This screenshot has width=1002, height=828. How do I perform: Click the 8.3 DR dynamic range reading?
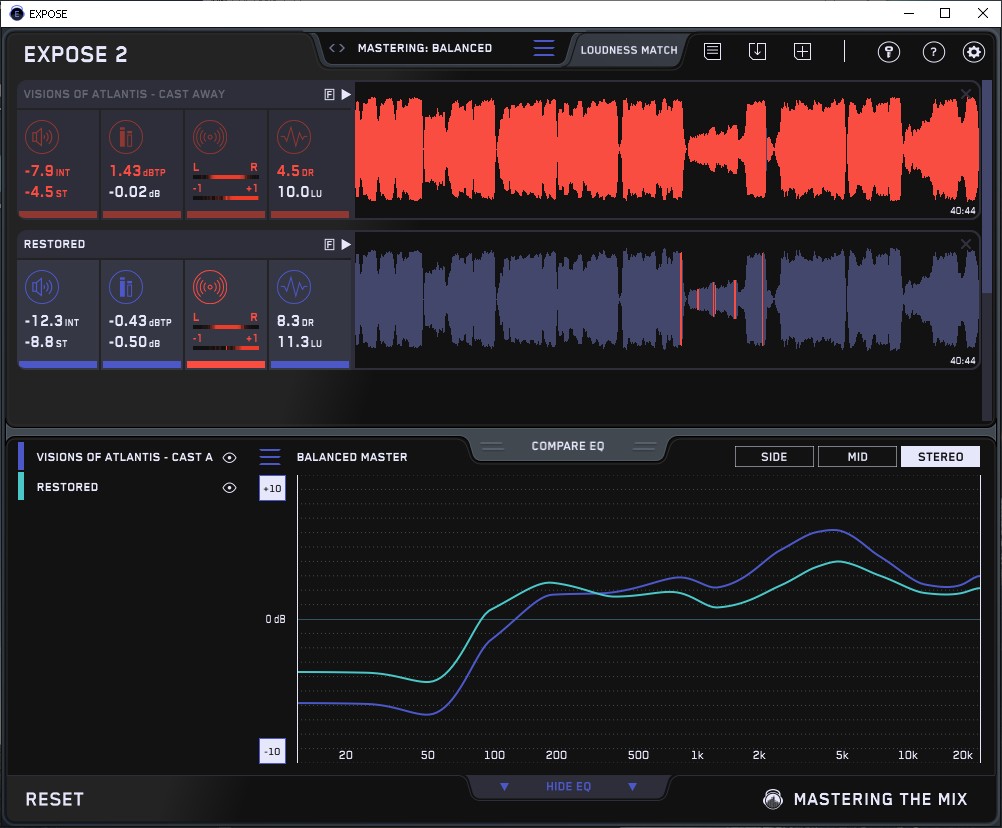coord(295,321)
